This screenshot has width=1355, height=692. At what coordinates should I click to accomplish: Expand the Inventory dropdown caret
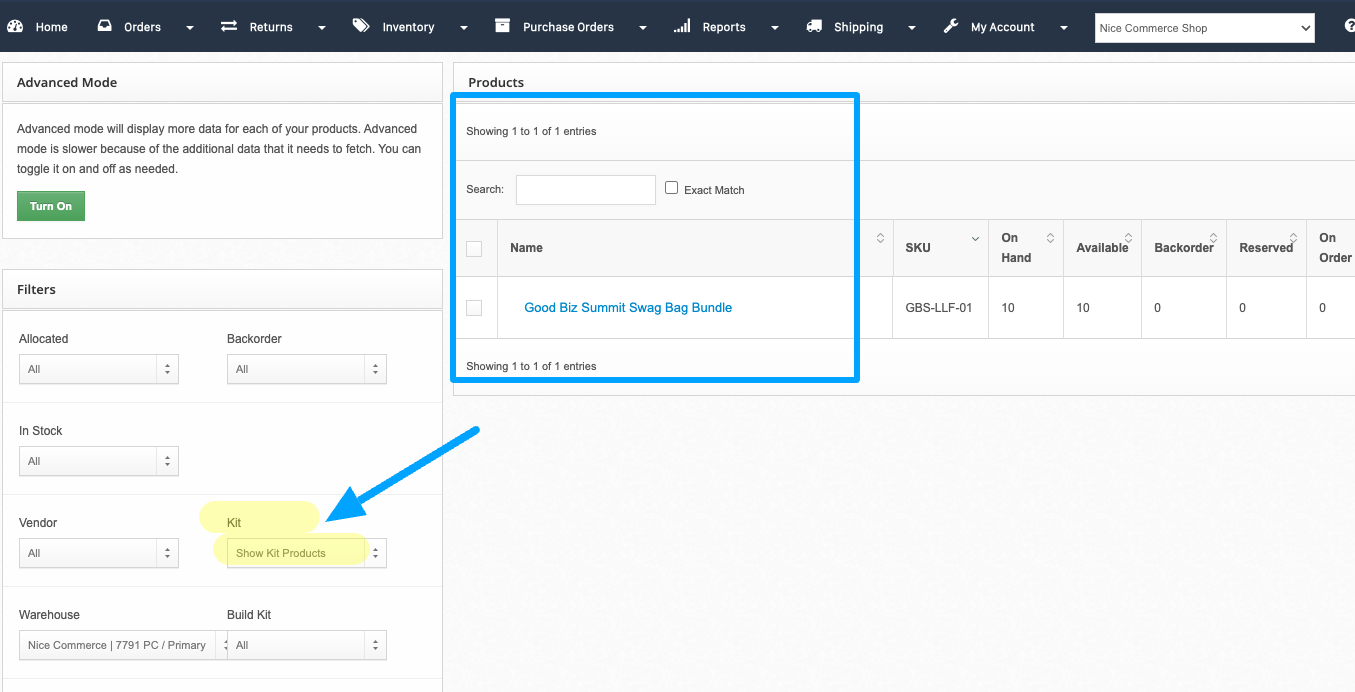(x=464, y=28)
